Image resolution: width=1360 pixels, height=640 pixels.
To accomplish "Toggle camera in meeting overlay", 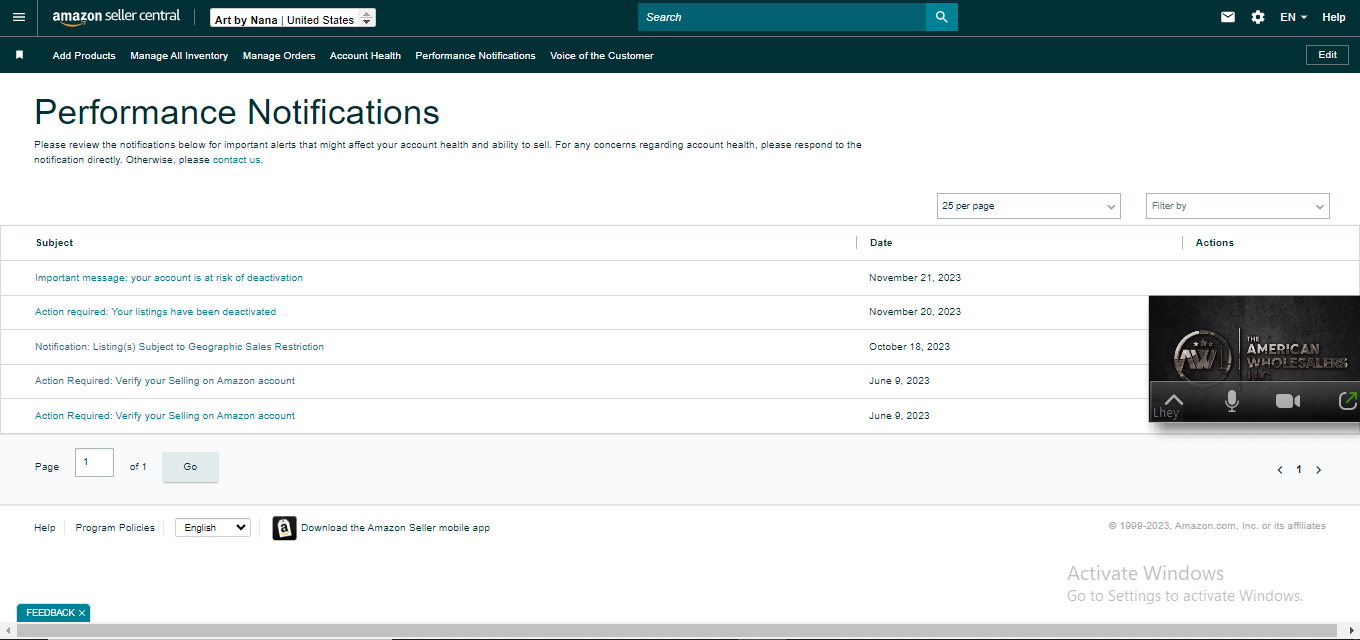I will (x=1288, y=401).
